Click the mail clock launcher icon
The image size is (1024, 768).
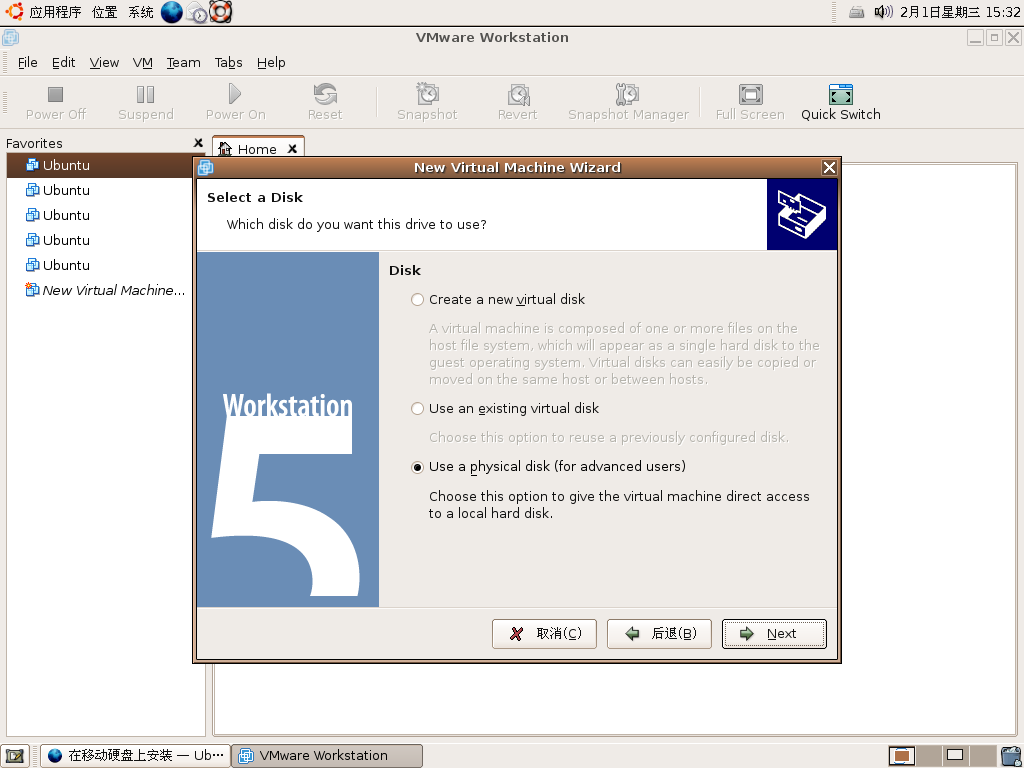pos(197,12)
